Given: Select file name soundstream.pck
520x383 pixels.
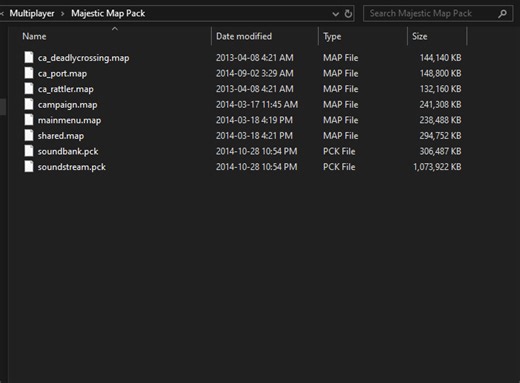Looking at the screenshot, I should pos(72,167).
